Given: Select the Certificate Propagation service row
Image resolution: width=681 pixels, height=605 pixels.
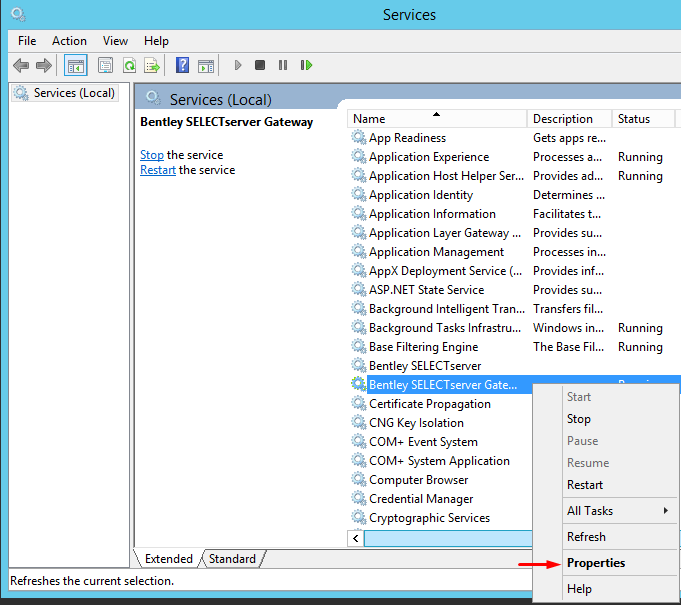Looking at the screenshot, I should click(441, 404).
